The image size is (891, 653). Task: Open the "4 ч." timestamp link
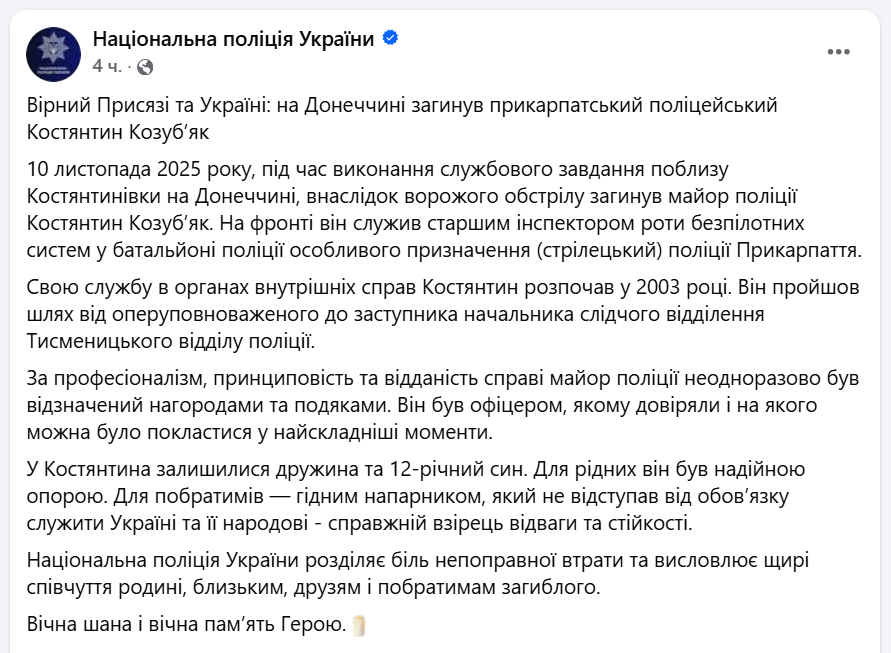(103, 65)
